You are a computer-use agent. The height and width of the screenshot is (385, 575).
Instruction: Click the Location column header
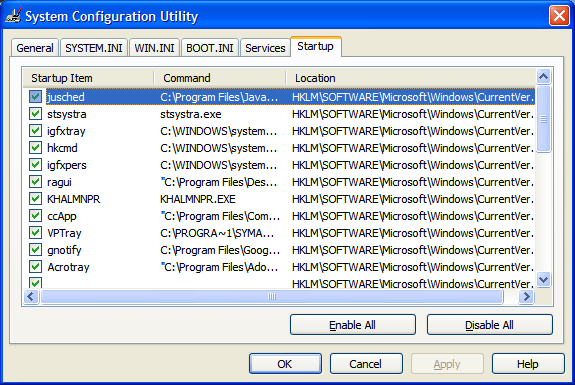coord(411,78)
